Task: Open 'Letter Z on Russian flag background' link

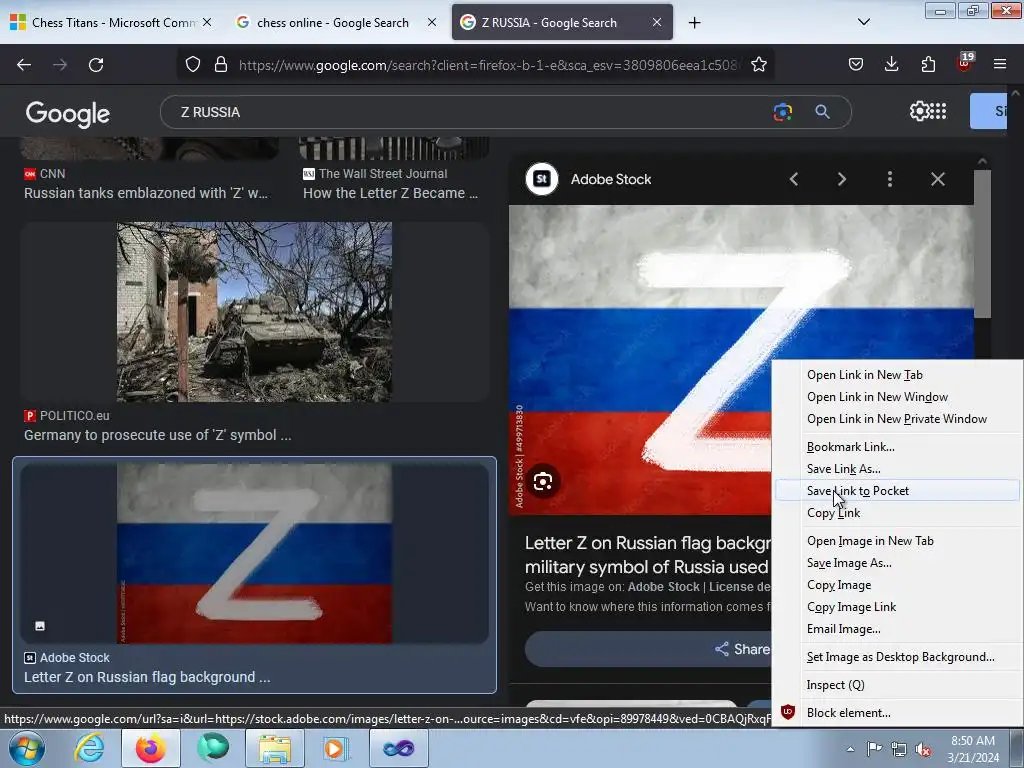Action: [x=147, y=677]
